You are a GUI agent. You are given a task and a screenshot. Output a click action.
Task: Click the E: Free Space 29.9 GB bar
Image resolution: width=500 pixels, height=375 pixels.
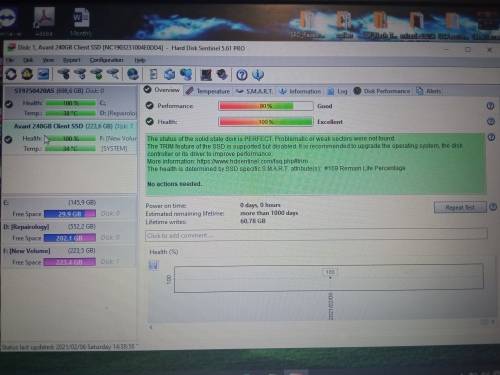point(70,214)
